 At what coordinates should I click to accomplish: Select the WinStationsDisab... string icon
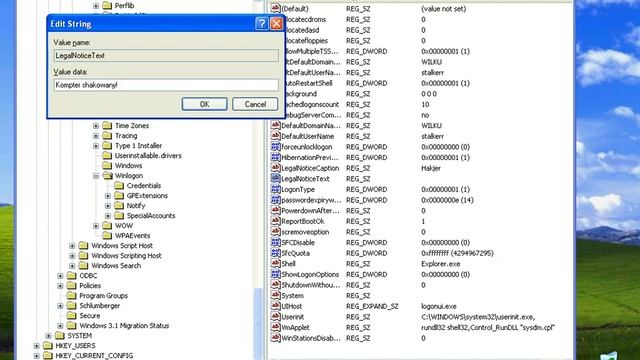pyautogui.click(x=276, y=338)
